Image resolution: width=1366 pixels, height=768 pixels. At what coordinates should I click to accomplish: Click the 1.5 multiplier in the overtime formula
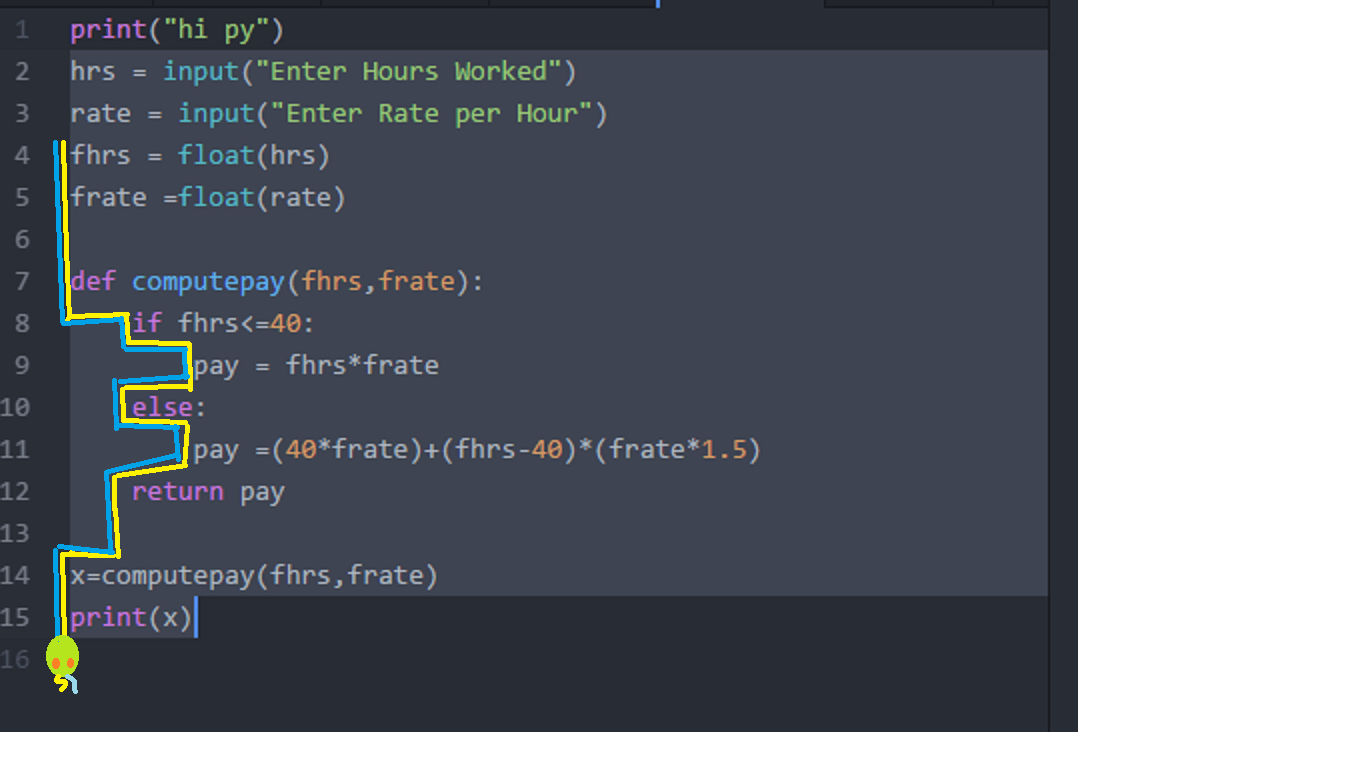pos(723,450)
